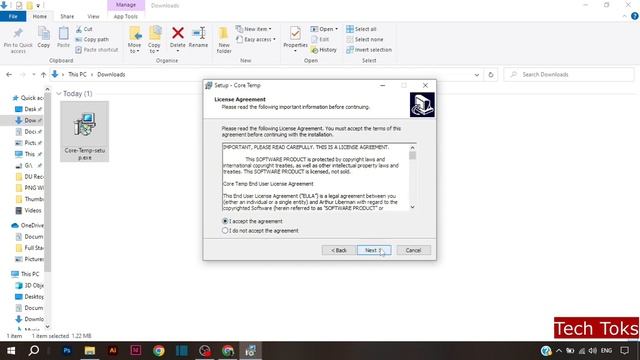Switch to the App Tools tab
Screen dimensions: 640x360
coord(126,16)
